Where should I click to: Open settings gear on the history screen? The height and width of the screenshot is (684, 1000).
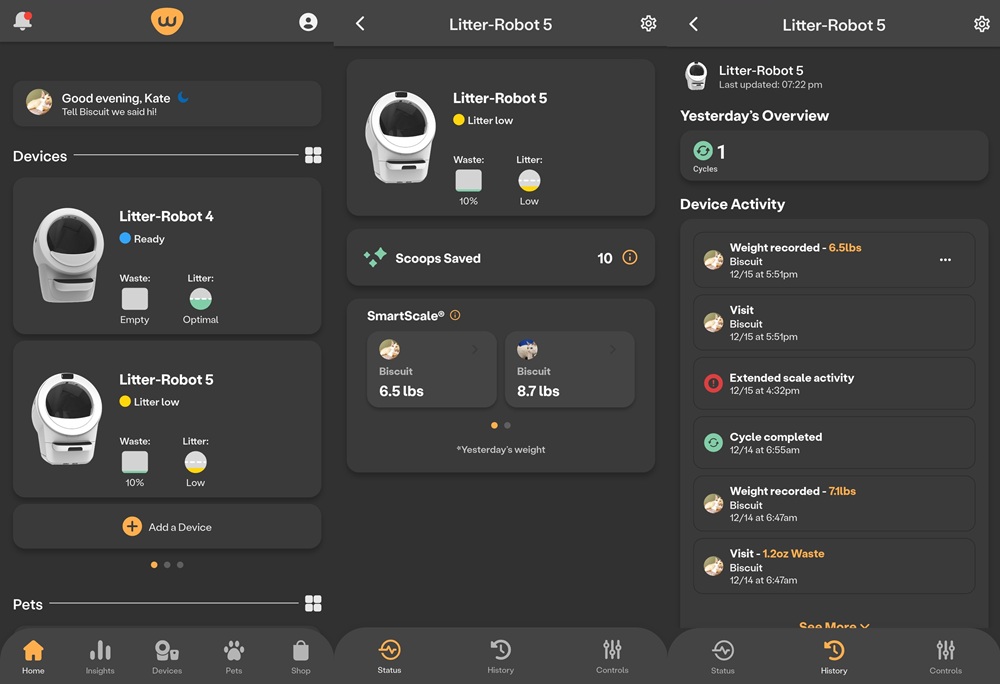982,24
